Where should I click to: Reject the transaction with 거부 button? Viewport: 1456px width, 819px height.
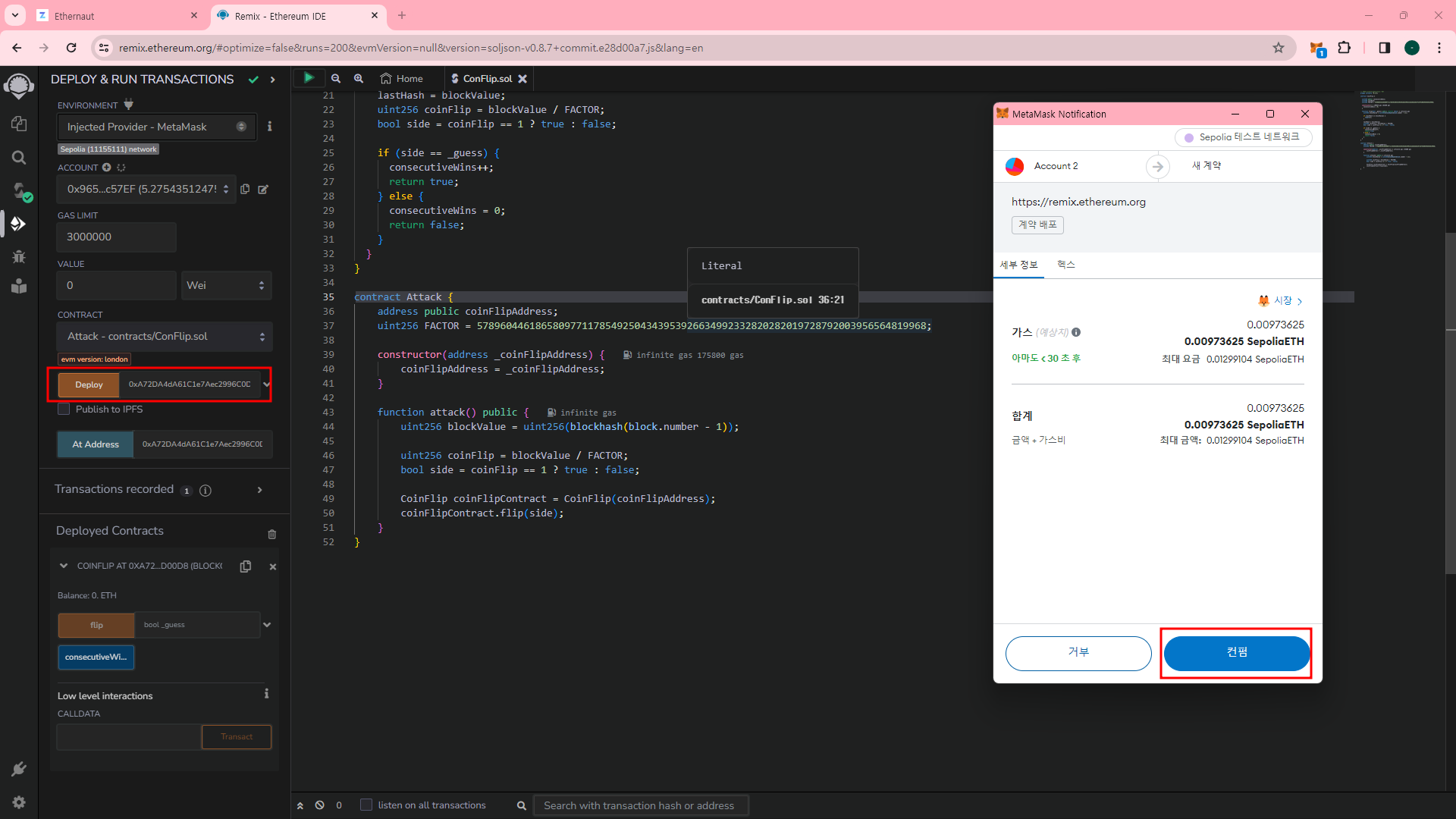(x=1078, y=653)
